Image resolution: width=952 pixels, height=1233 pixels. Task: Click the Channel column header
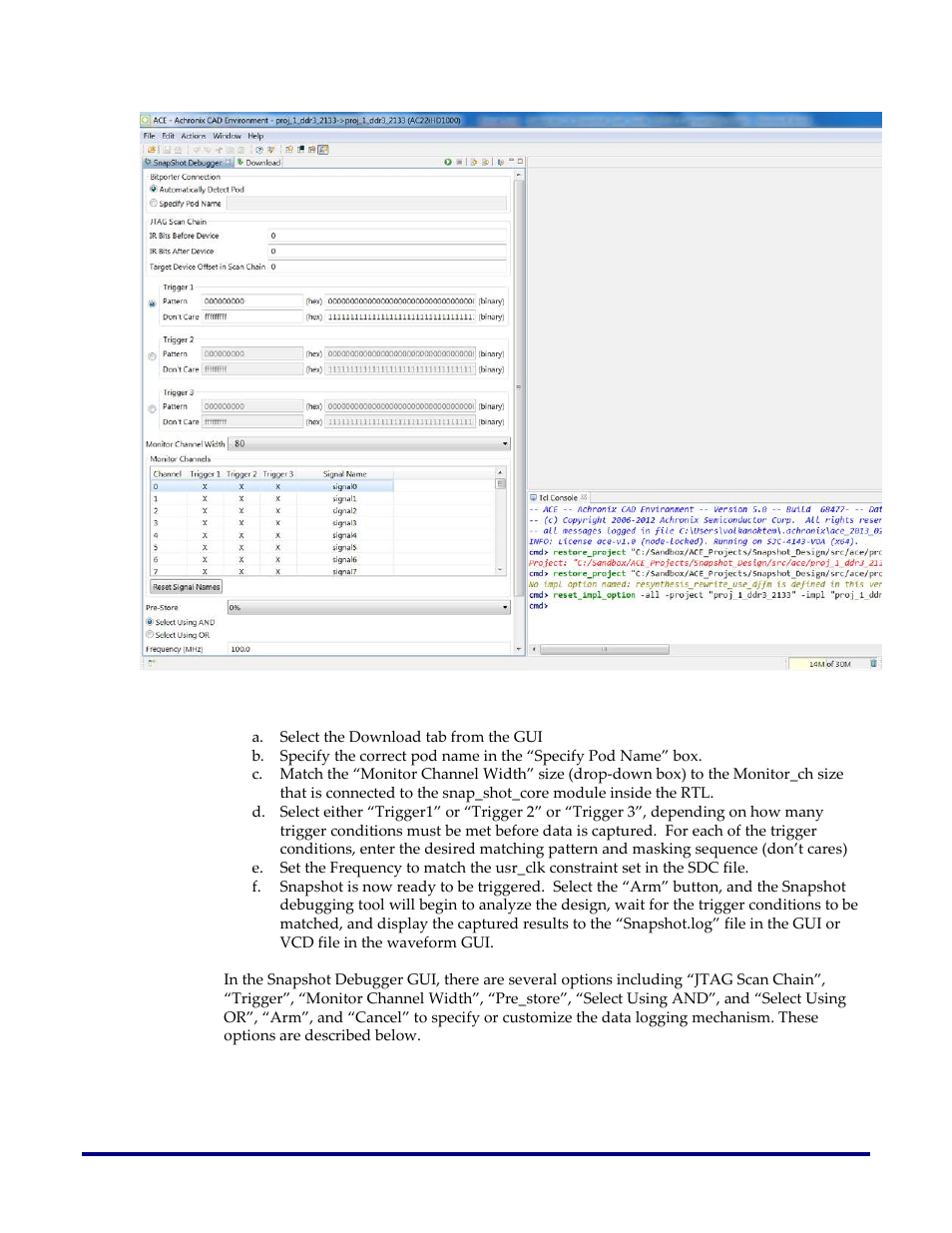(168, 474)
